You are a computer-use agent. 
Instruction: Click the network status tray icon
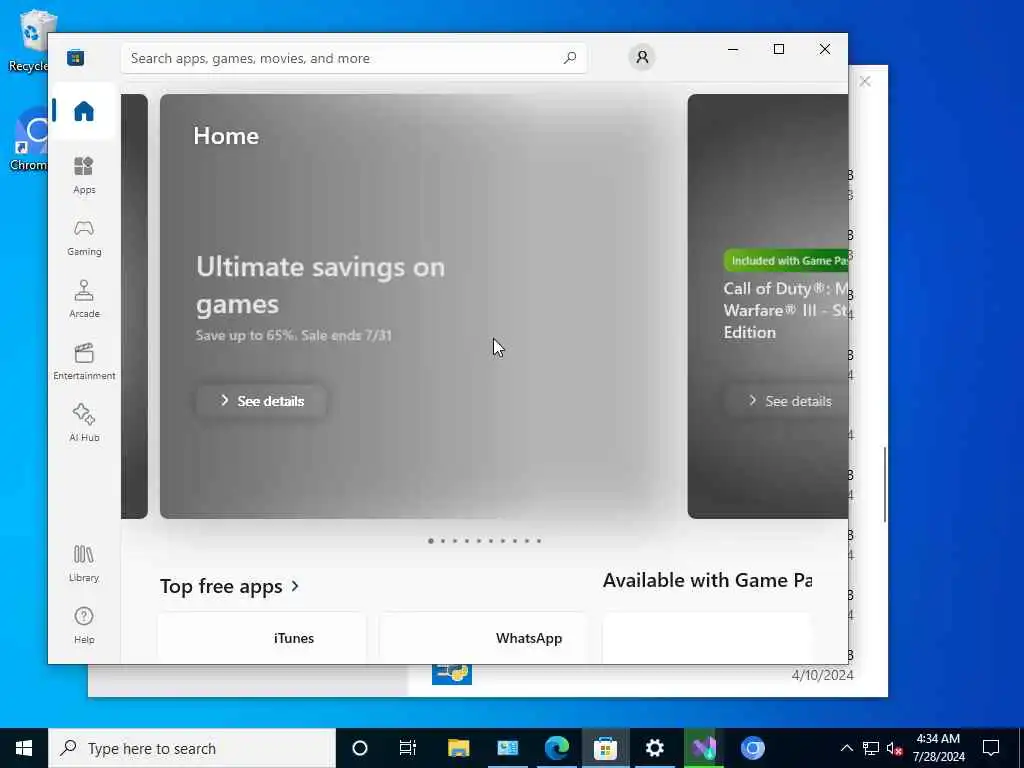[x=871, y=748]
